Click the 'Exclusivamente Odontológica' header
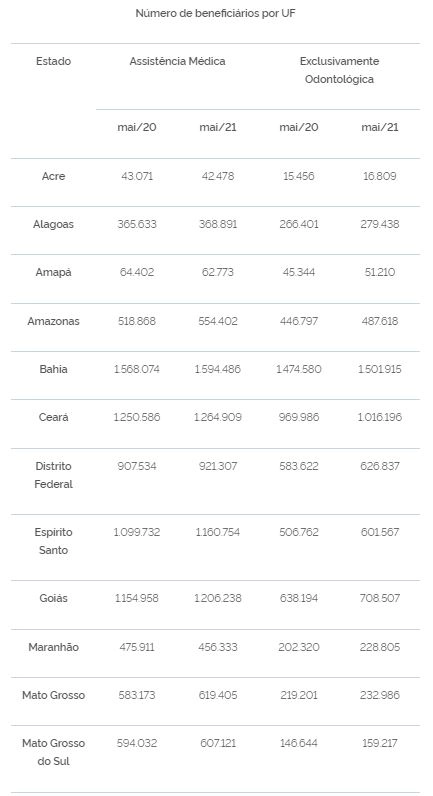This screenshot has height=796, width=433. (339, 70)
